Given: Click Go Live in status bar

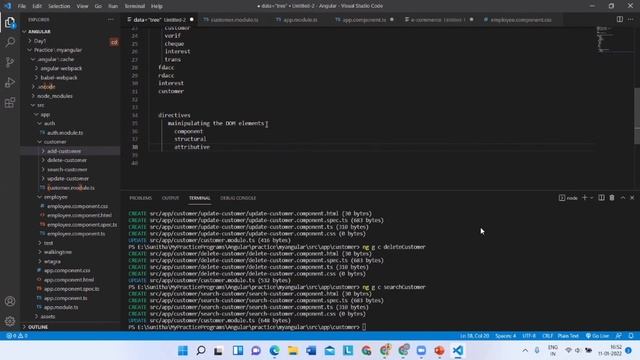Looking at the screenshot, I should click(x=597, y=336).
